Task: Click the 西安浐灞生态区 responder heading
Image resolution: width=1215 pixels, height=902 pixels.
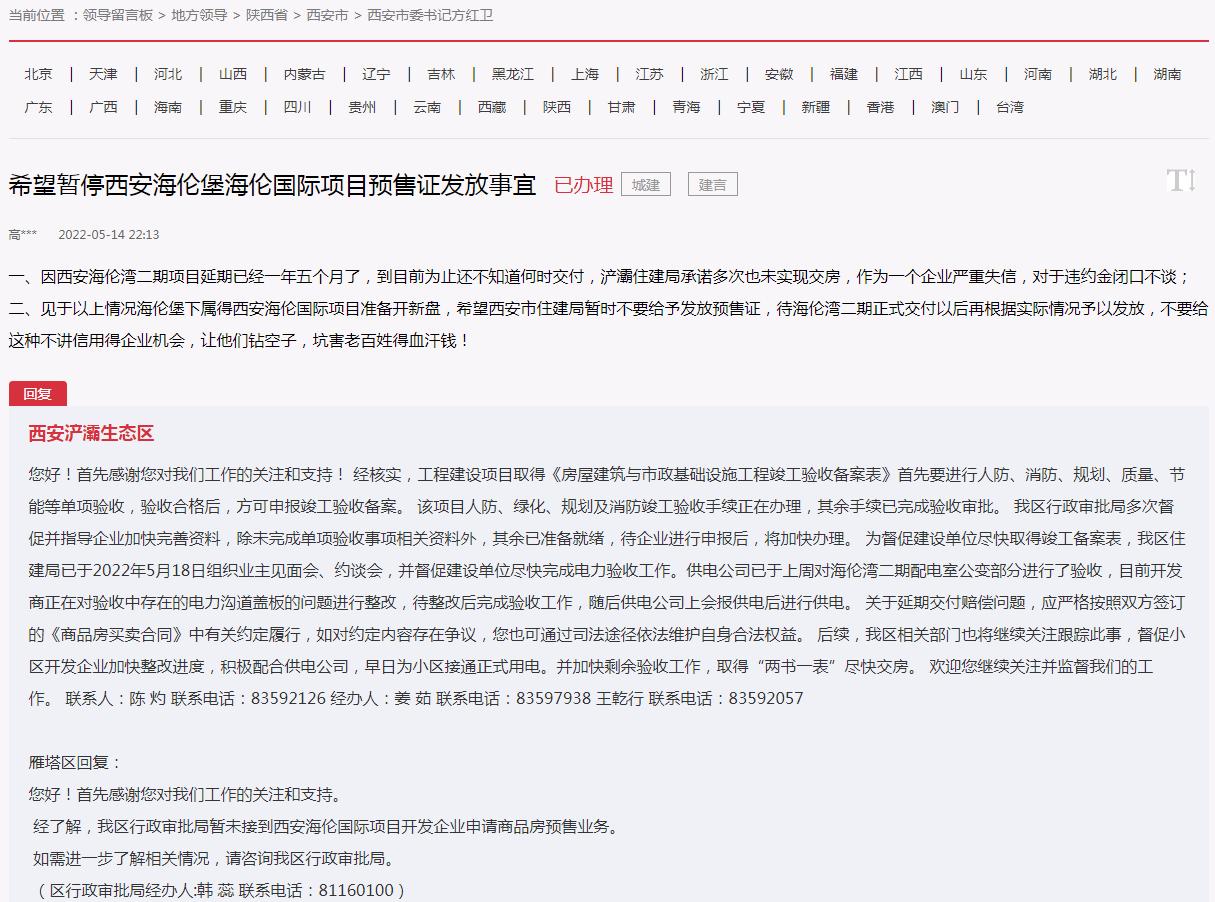Action: click(91, 434)
